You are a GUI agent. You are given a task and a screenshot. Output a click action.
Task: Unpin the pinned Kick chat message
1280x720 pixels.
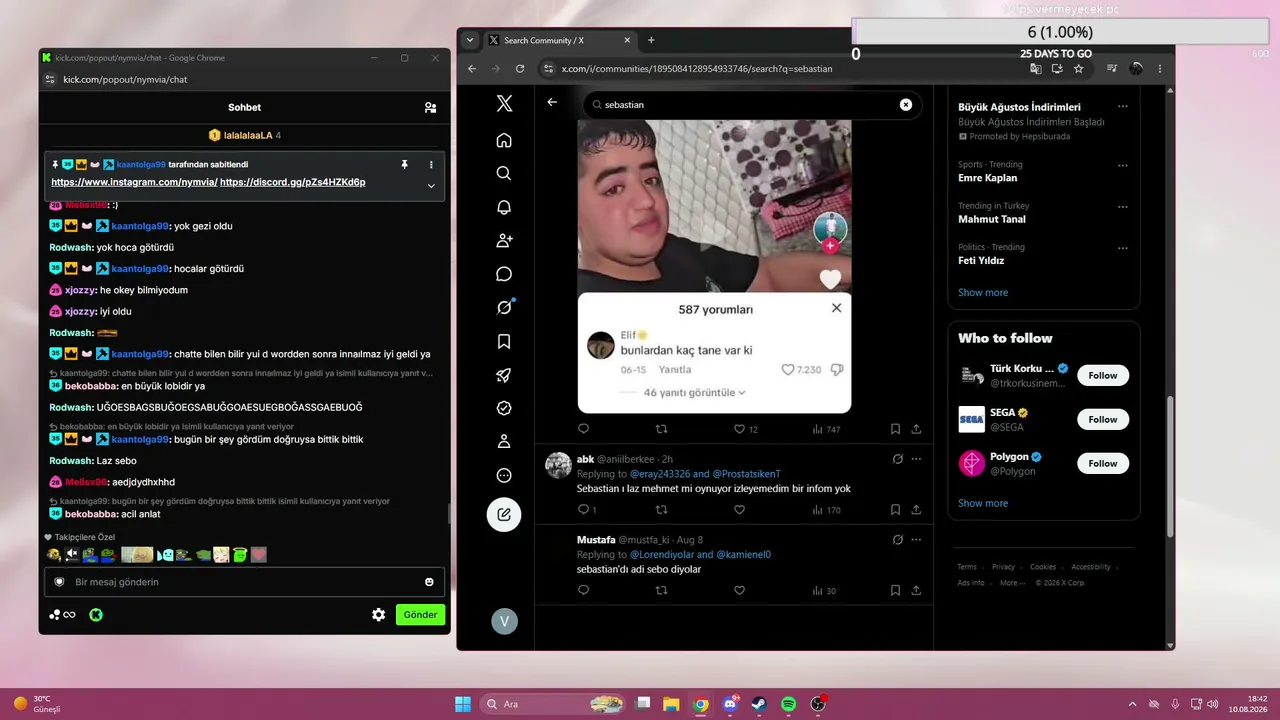(404, 164)
